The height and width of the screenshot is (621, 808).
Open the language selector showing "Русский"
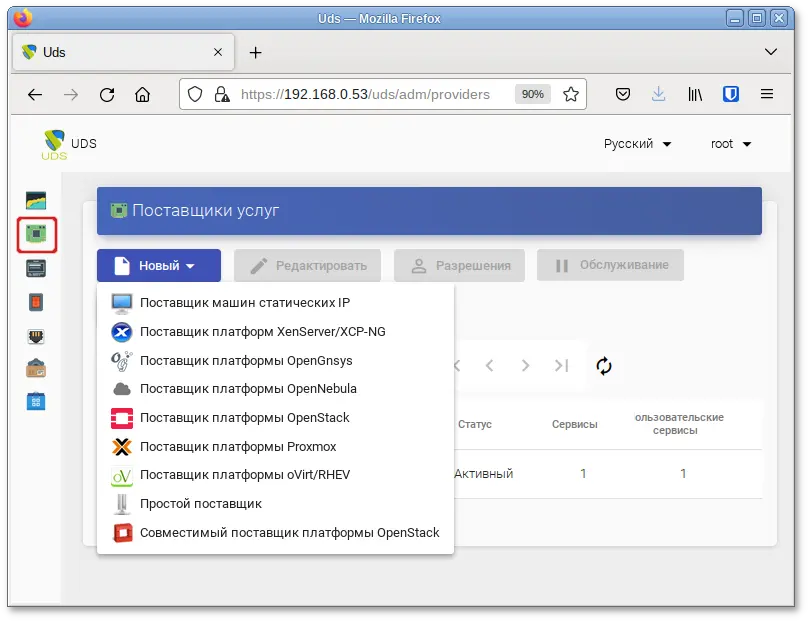click(x=638, y=143)
